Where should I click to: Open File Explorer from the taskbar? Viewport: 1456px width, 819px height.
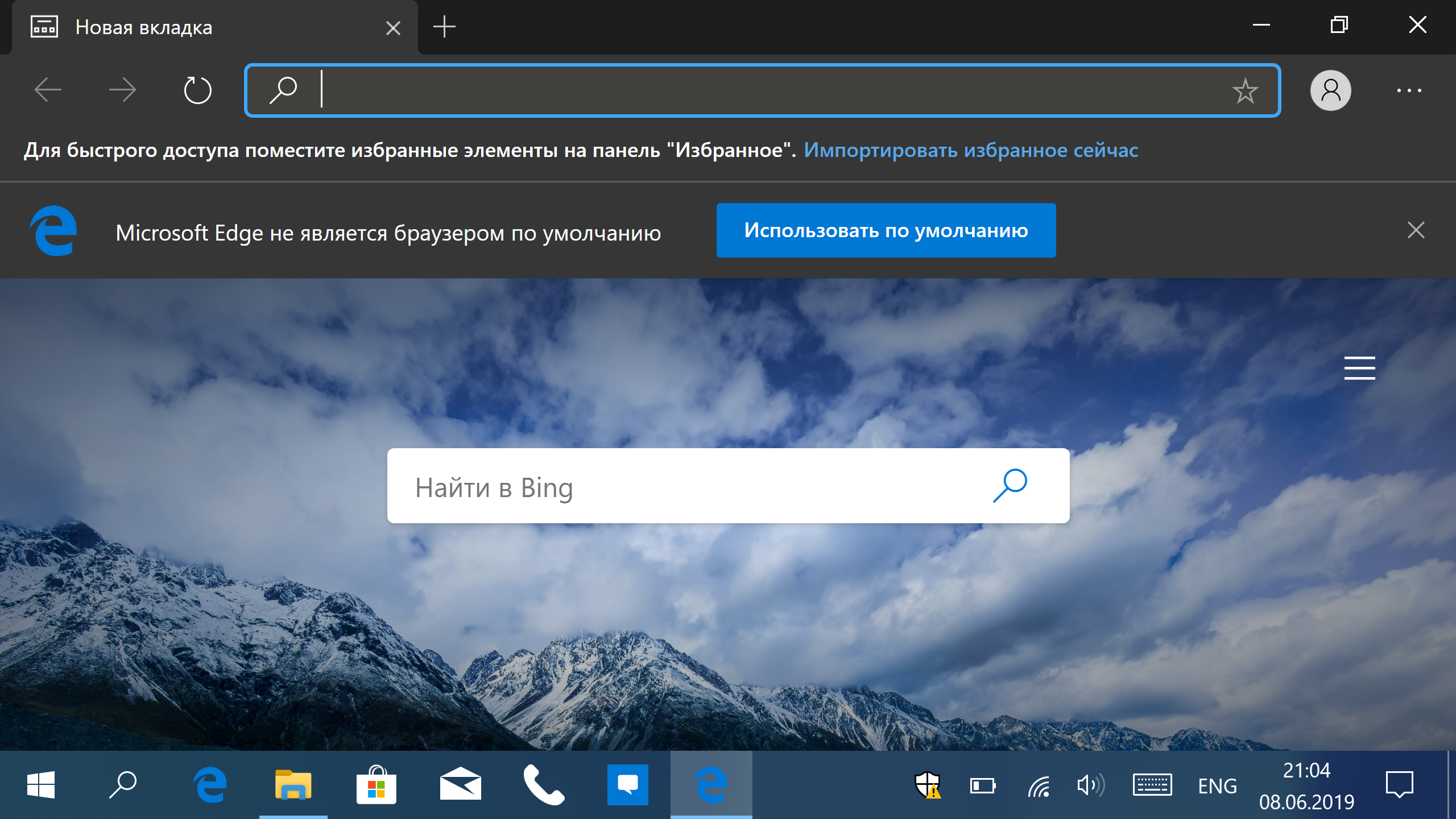pos(293,785)
